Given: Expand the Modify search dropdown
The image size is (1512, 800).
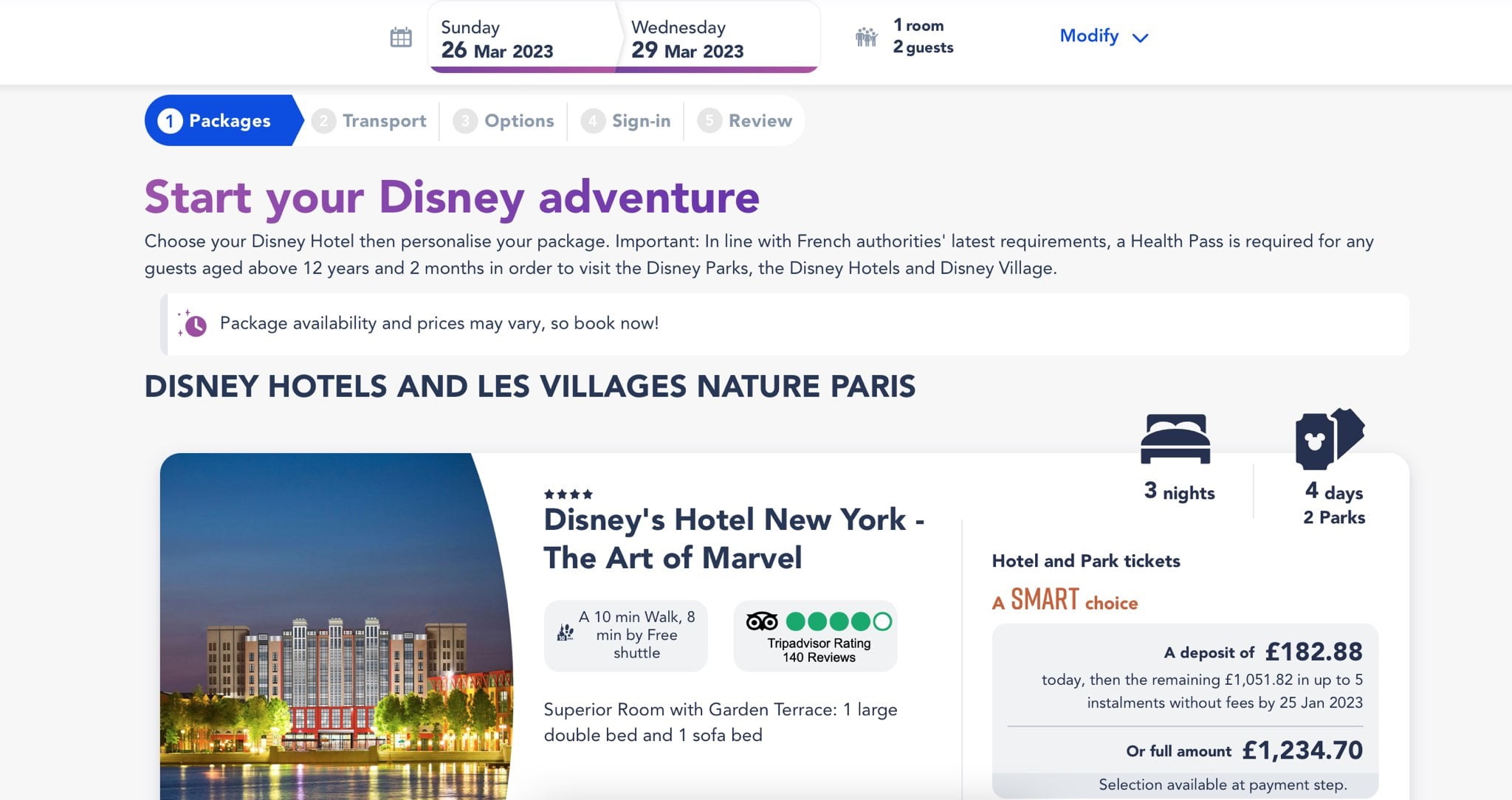Looking at the screenshot, I should [1089, 36].
